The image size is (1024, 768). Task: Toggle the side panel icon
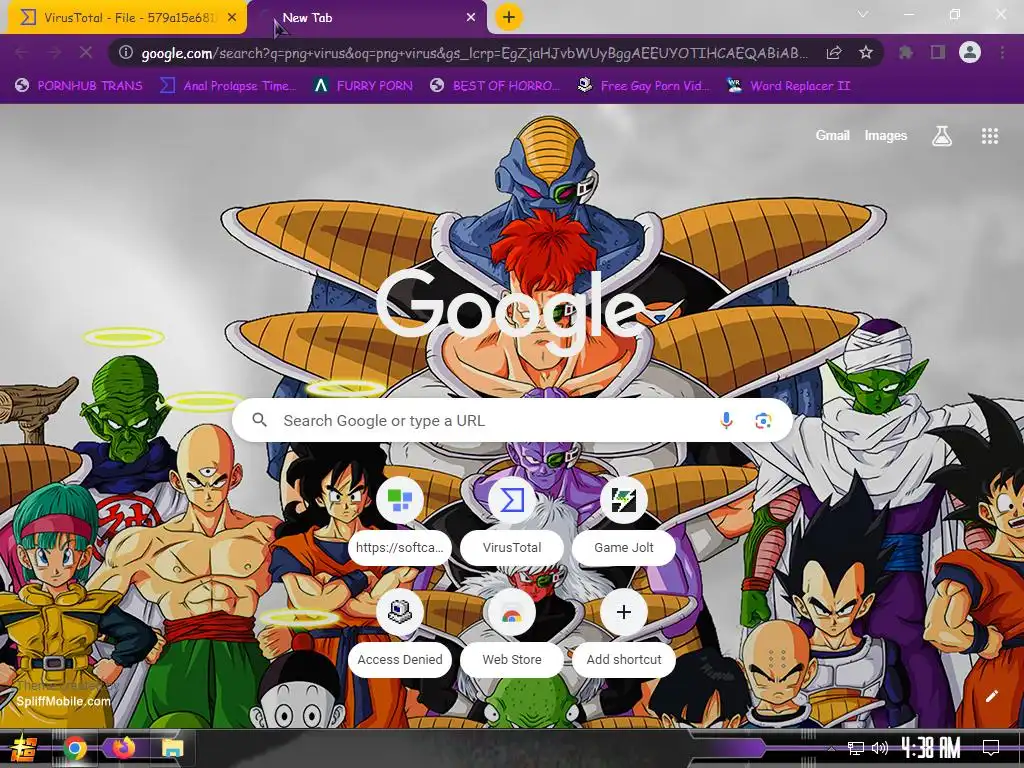coord(938,52)
